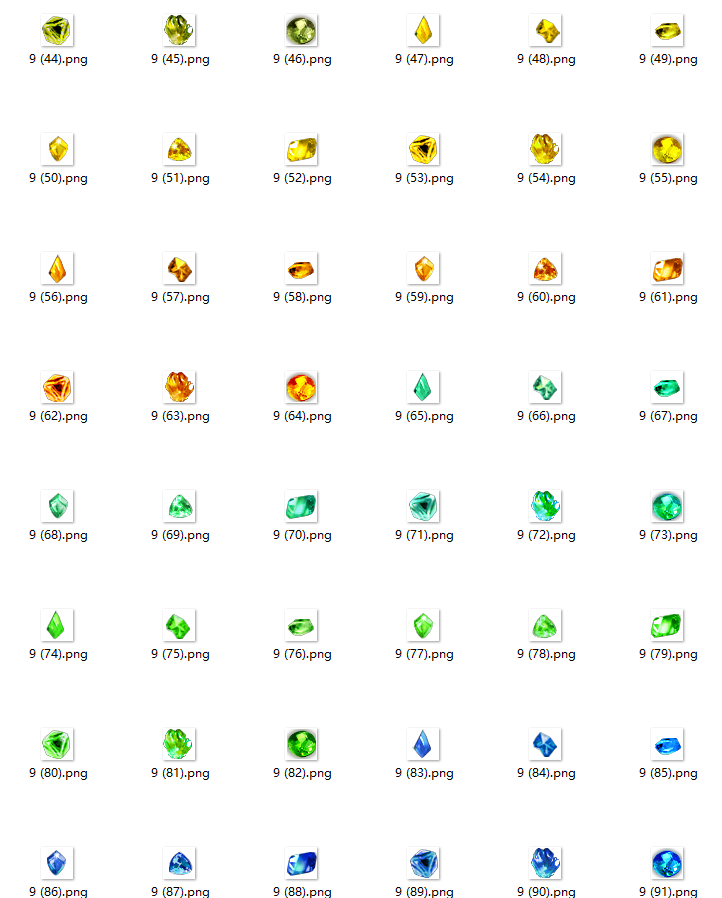722x898 pixels.
Task: Select the olive round gem 9 (46).png
Action: (302, 31)
